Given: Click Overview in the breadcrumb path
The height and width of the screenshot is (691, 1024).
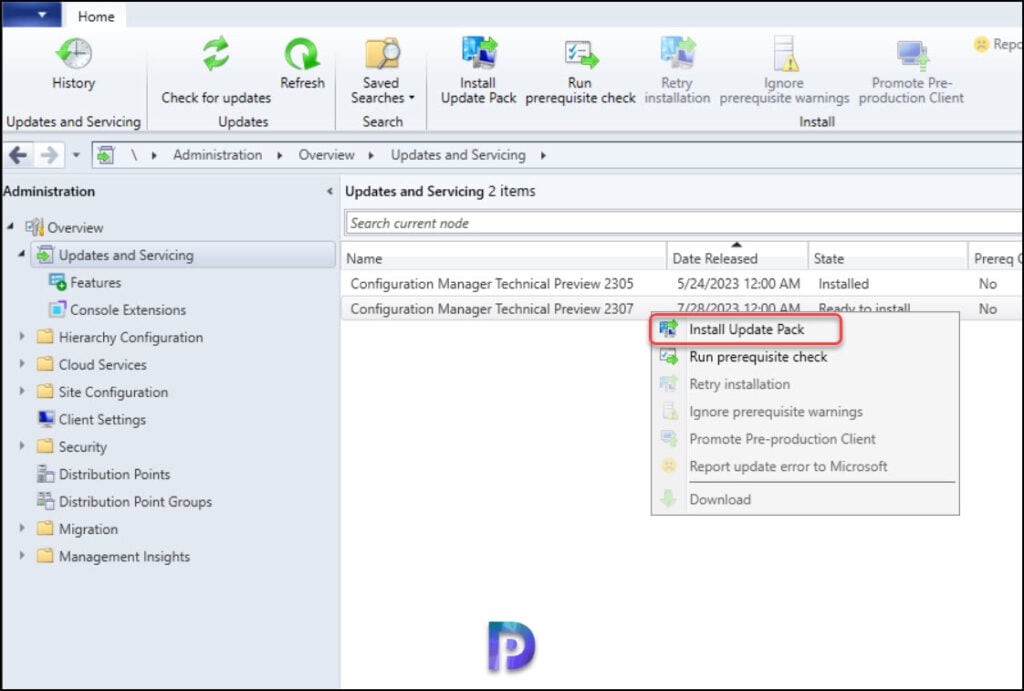Looking at the screenshot, I should coord(327,155).
